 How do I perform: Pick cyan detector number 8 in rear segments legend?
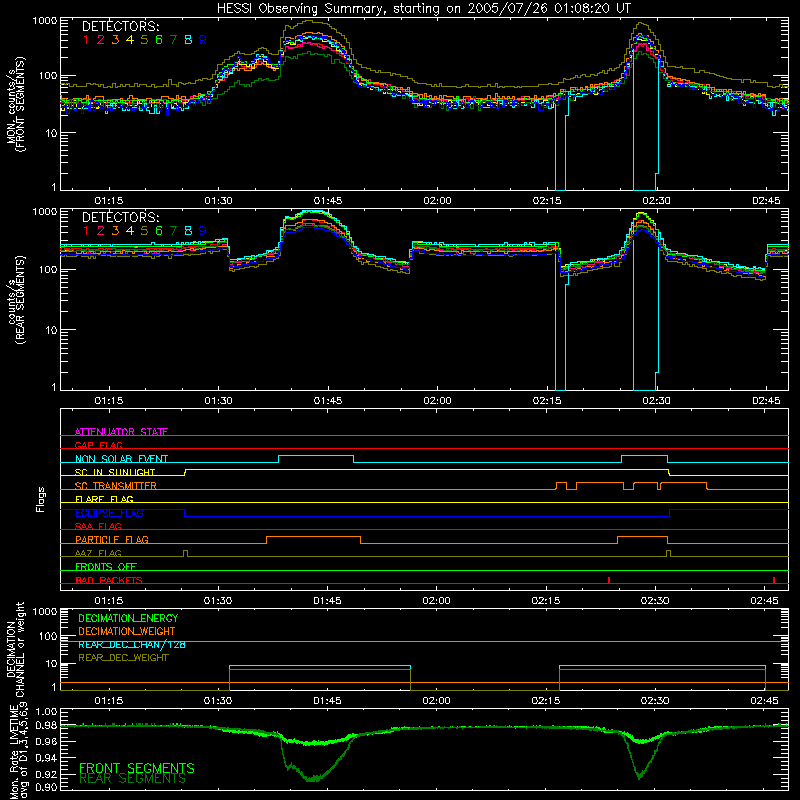click(188, 231)
